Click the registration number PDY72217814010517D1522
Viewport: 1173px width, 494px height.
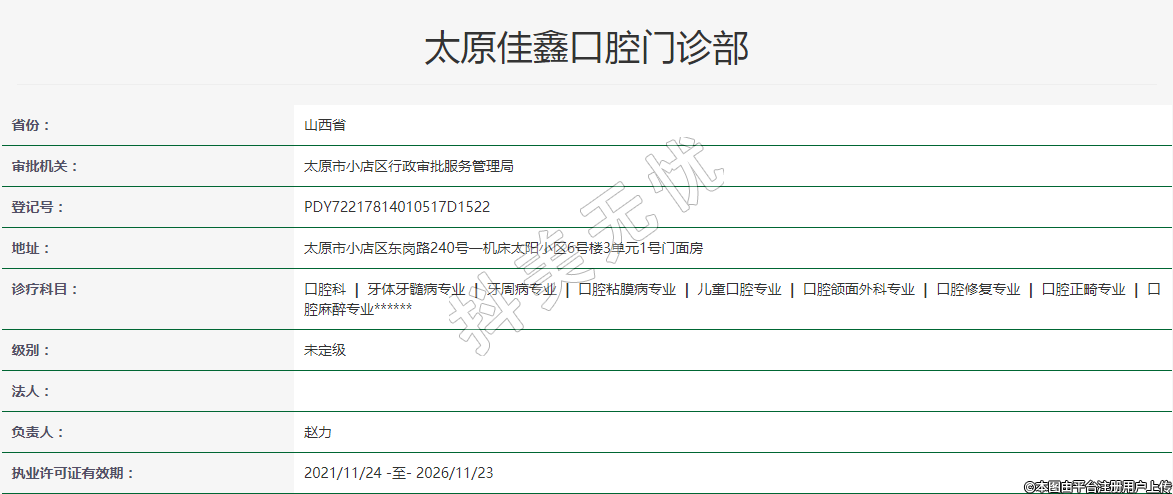397,207
